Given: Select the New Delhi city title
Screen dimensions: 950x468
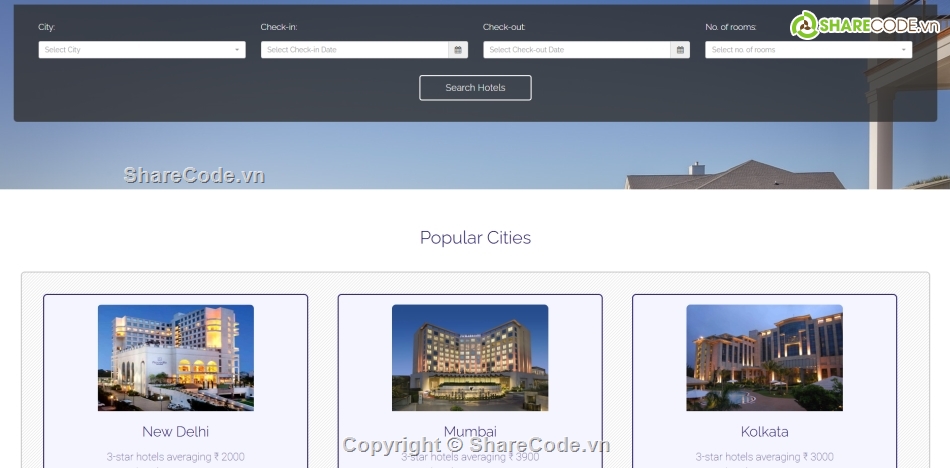Looking at the screenshot, I should tap(176, 432).
